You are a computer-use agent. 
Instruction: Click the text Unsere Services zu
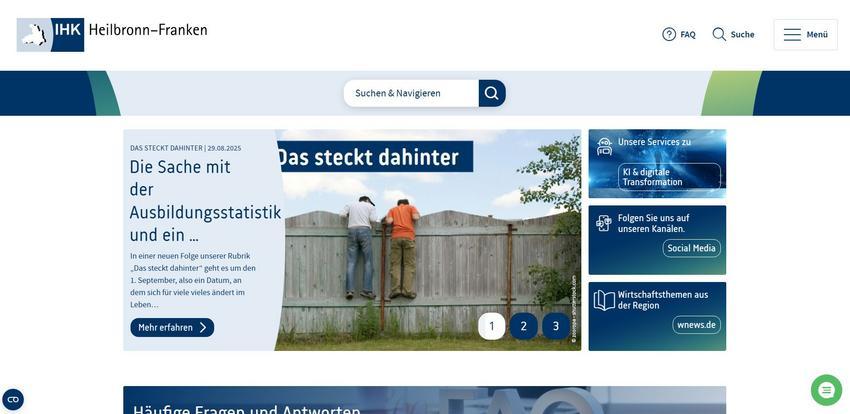[654, 142]
